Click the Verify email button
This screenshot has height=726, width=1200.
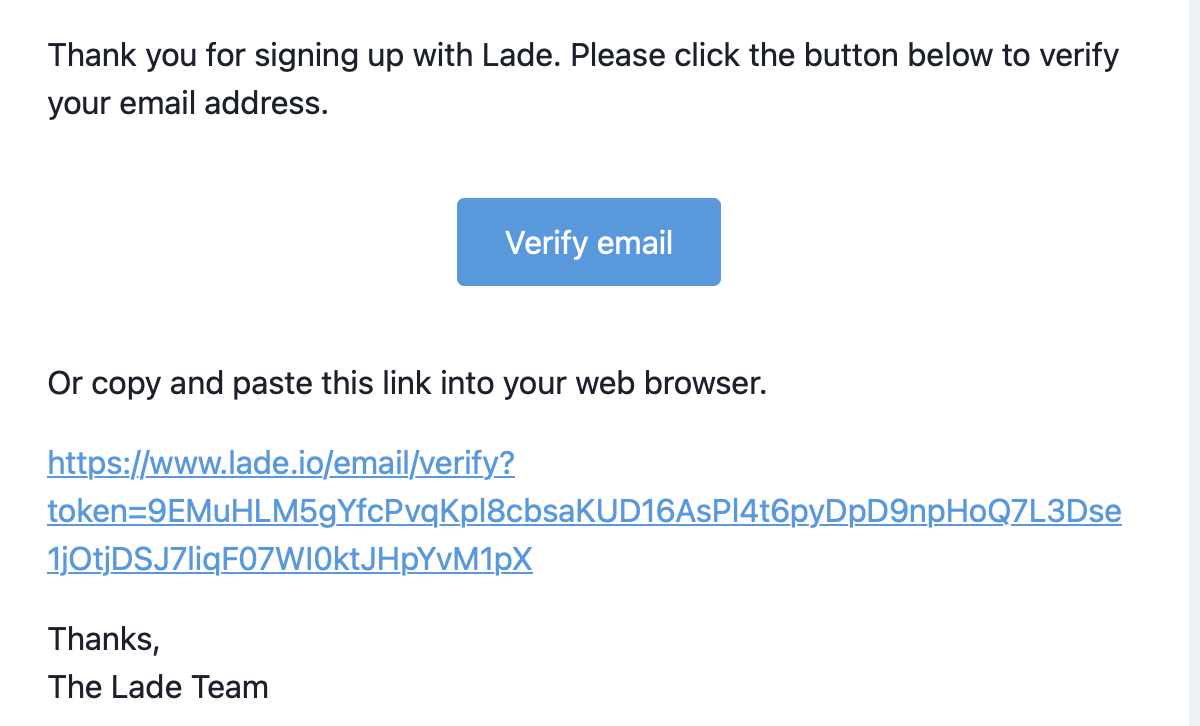pyautogui.click(x=588, y=242)
